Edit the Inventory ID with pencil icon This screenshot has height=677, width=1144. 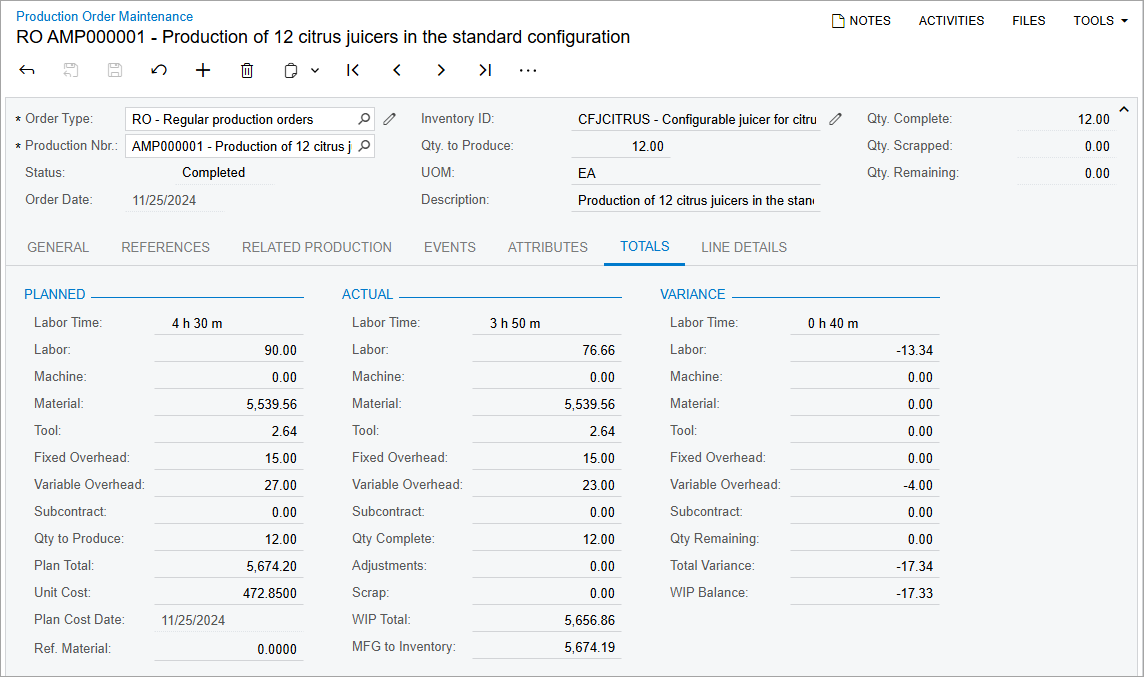[x=836, y=119]
